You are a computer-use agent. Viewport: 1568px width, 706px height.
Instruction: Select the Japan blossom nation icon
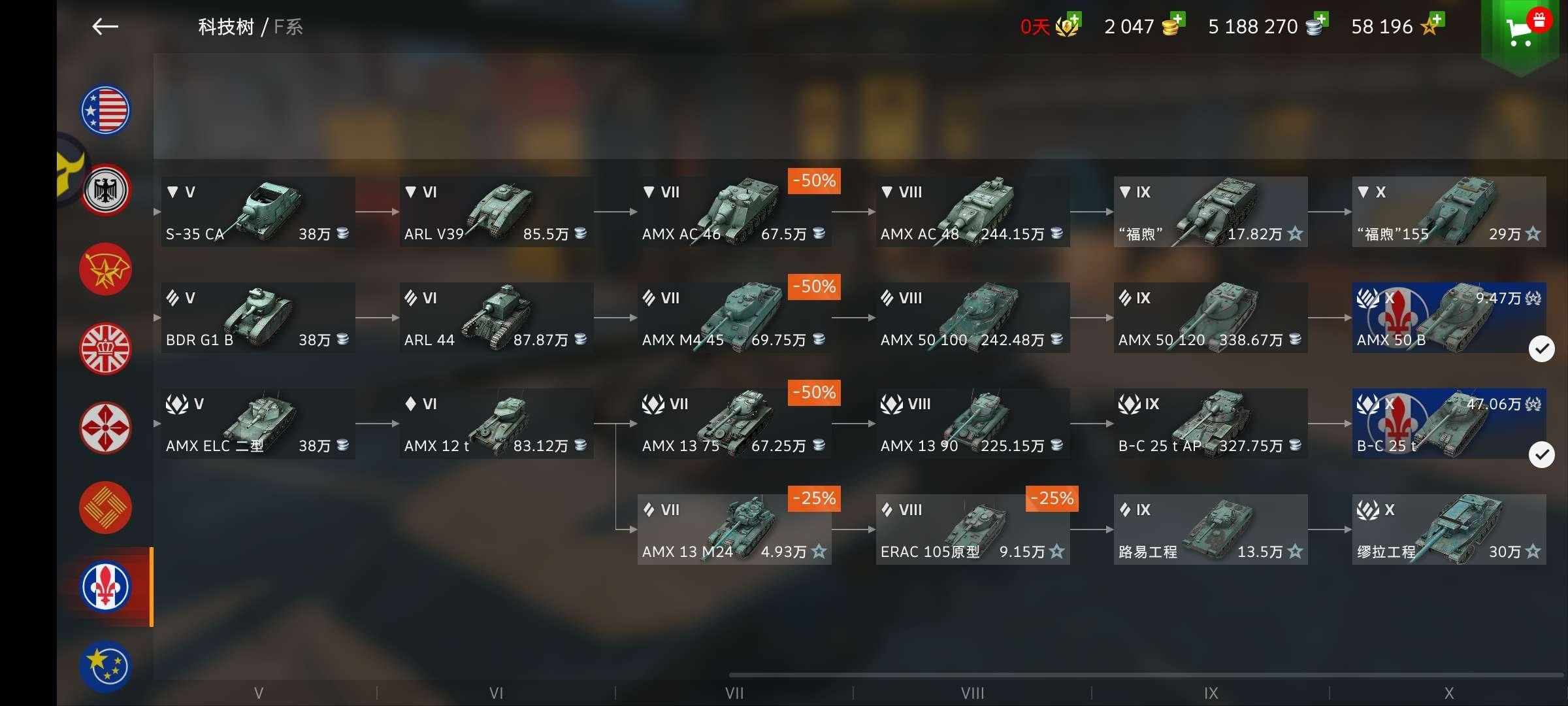pos(105,428)
